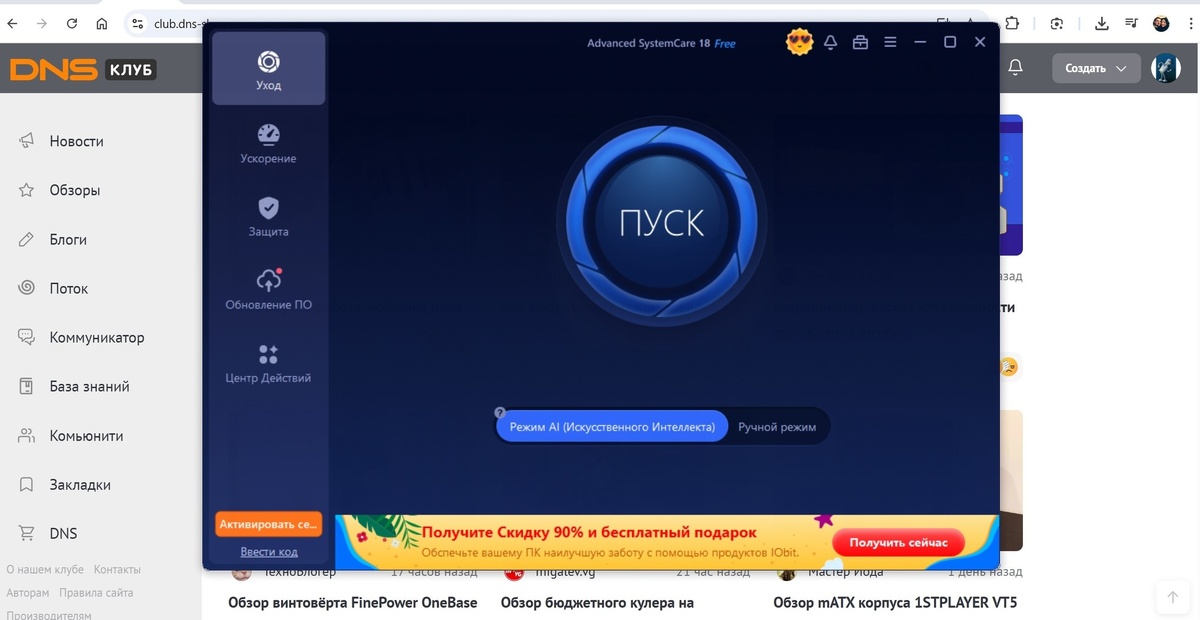Open Центр Действий in the sidebar
The width and height of the screenshot is (1200, 620).
point(268,363)
